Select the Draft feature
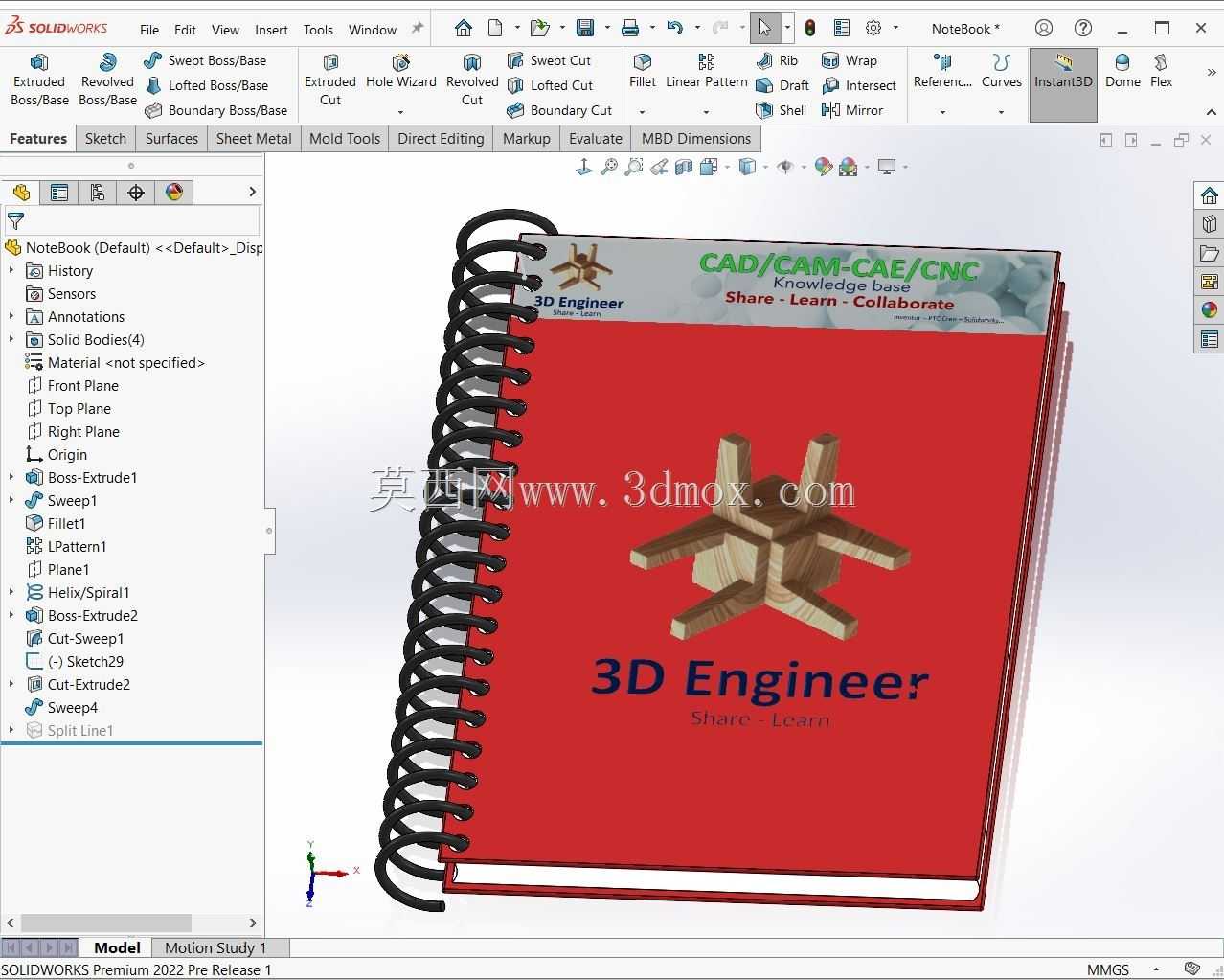The height and width of the screenshot is (980, 1224). (x=782, y=85)
